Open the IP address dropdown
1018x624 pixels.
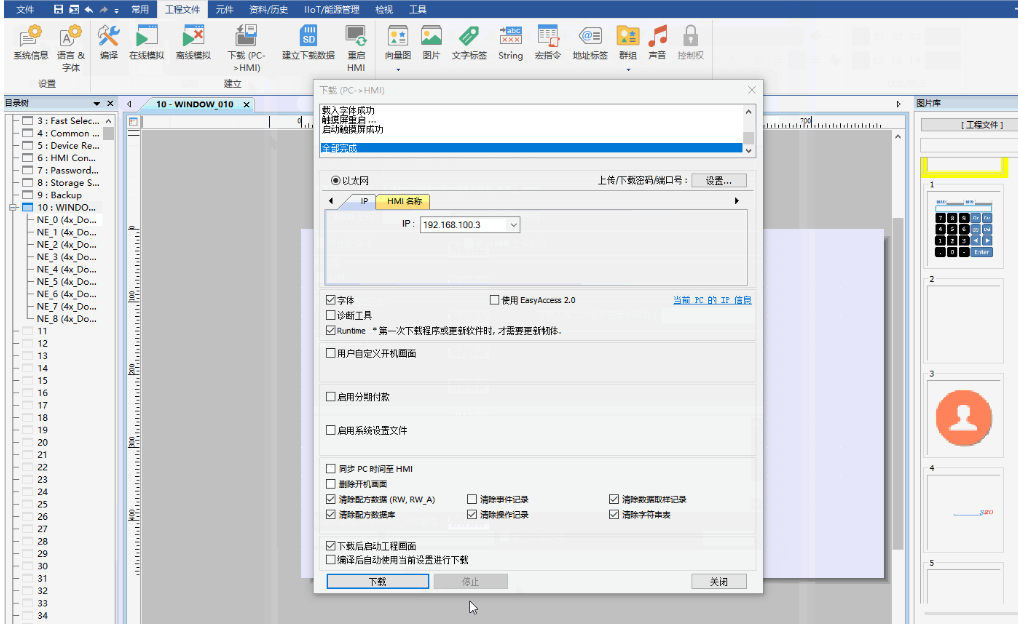pyautogui.click(x=514, y=225)
